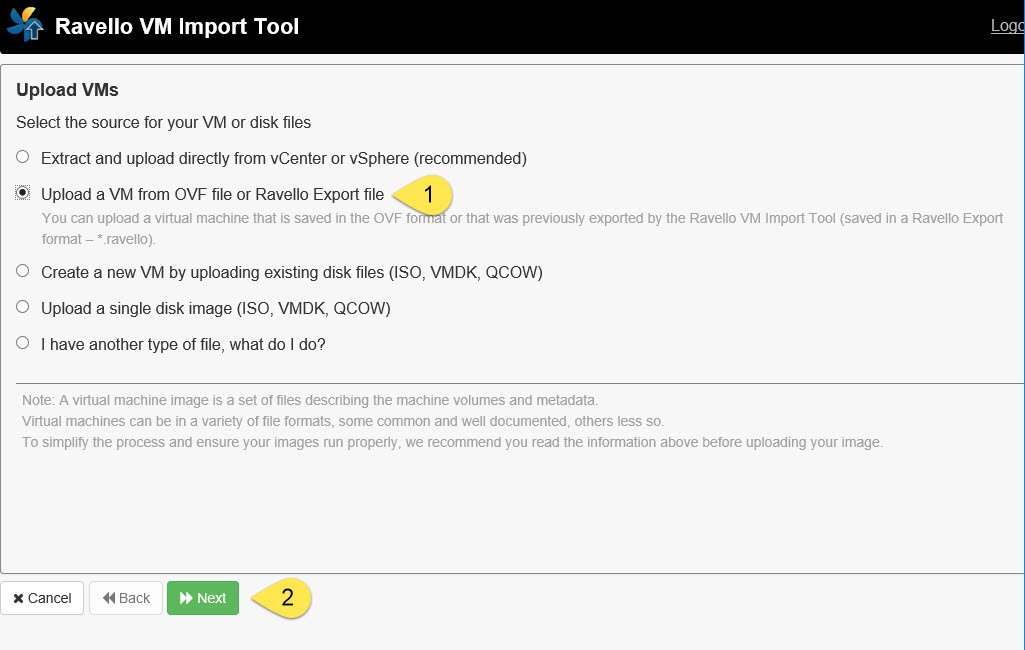Click the rewind arrows icon on Back

[109, 598]
